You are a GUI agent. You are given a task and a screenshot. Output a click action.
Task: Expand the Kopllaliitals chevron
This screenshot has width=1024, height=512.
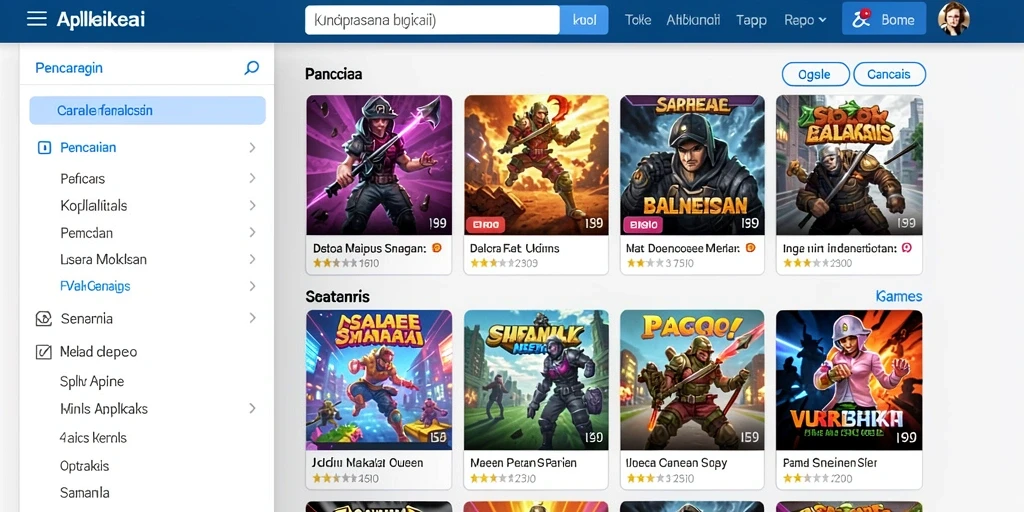coord(252,206)
